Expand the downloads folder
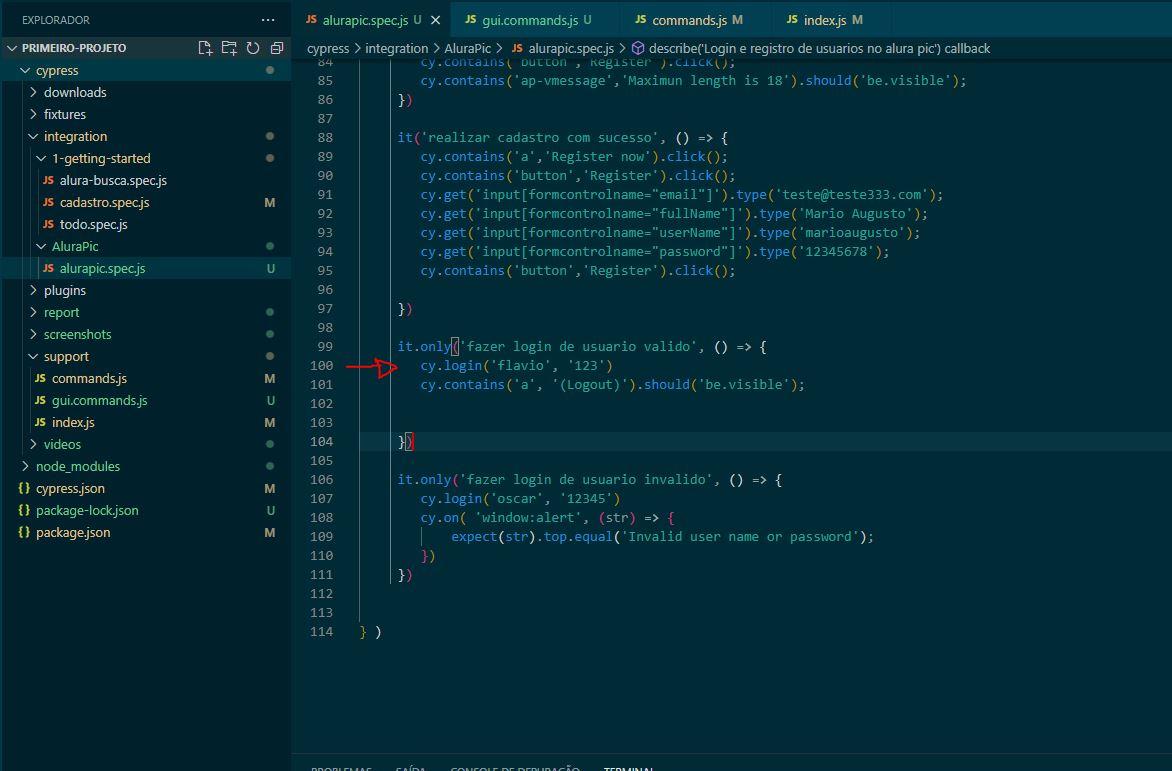Screen dimensions: 1172x771 [75, 92]
